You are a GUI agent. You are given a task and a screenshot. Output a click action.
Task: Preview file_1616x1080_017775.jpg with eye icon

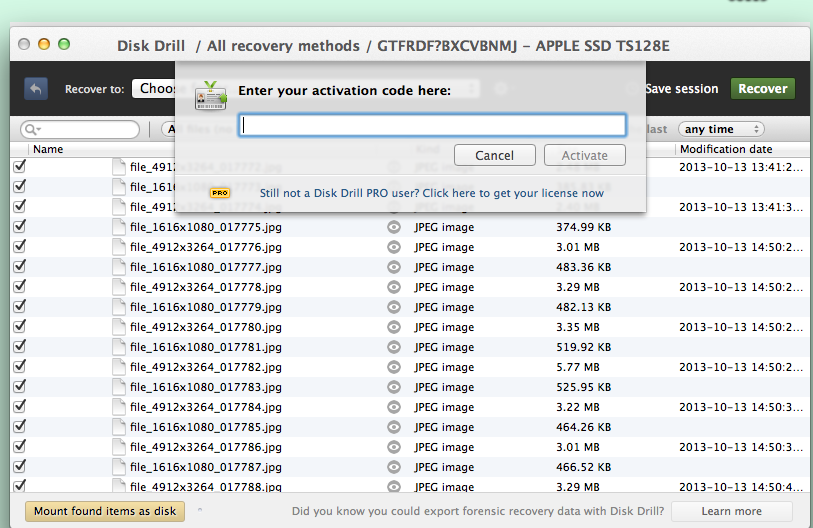point(394,227)
